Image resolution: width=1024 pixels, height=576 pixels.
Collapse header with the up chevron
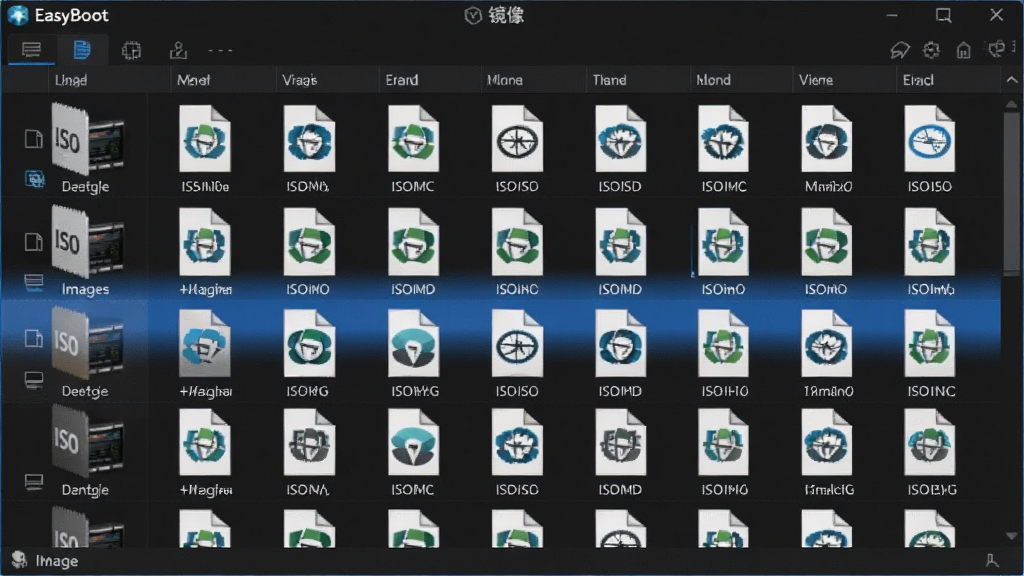coord(1012,80)
